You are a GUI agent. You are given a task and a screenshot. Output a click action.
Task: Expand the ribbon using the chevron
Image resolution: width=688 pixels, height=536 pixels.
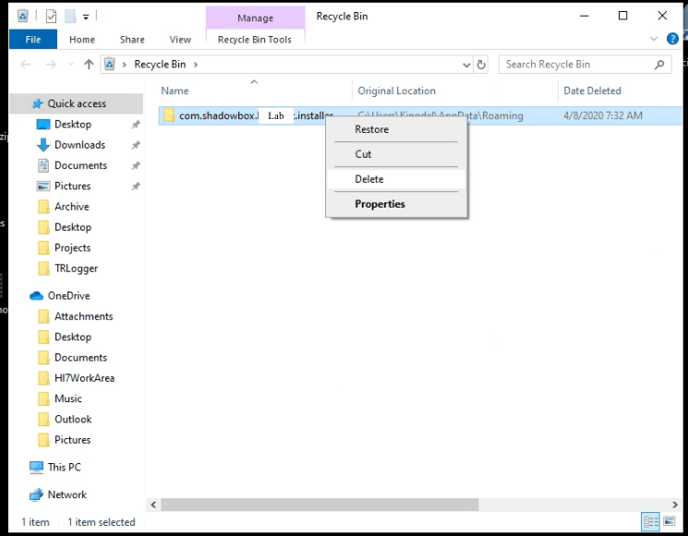coord(656,40)
